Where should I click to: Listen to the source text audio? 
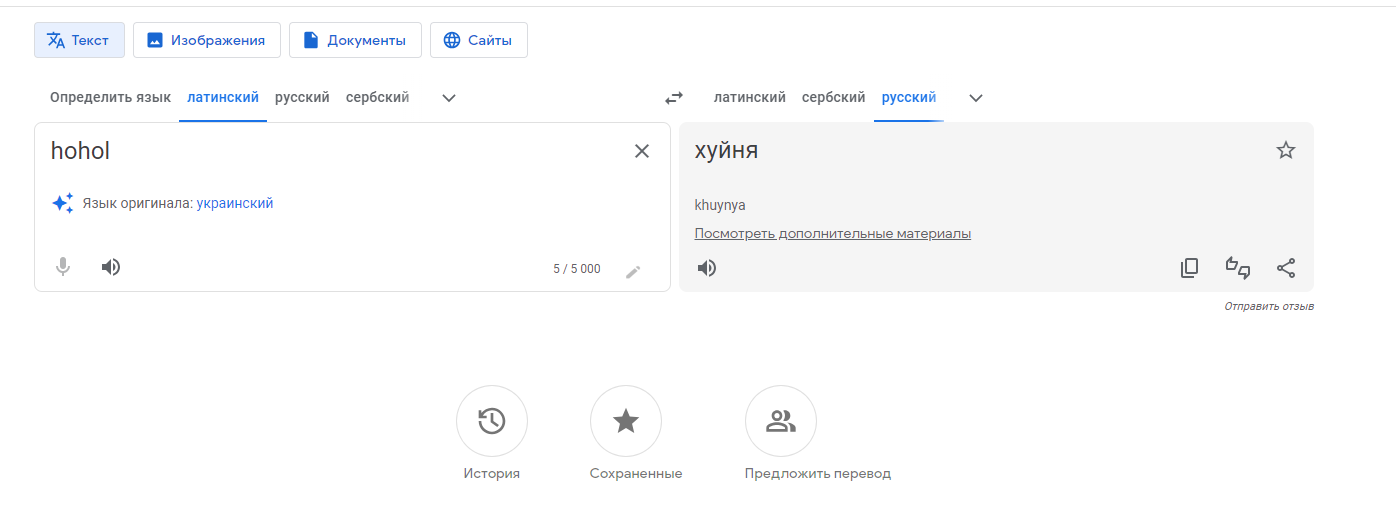[x=111, y=267]
